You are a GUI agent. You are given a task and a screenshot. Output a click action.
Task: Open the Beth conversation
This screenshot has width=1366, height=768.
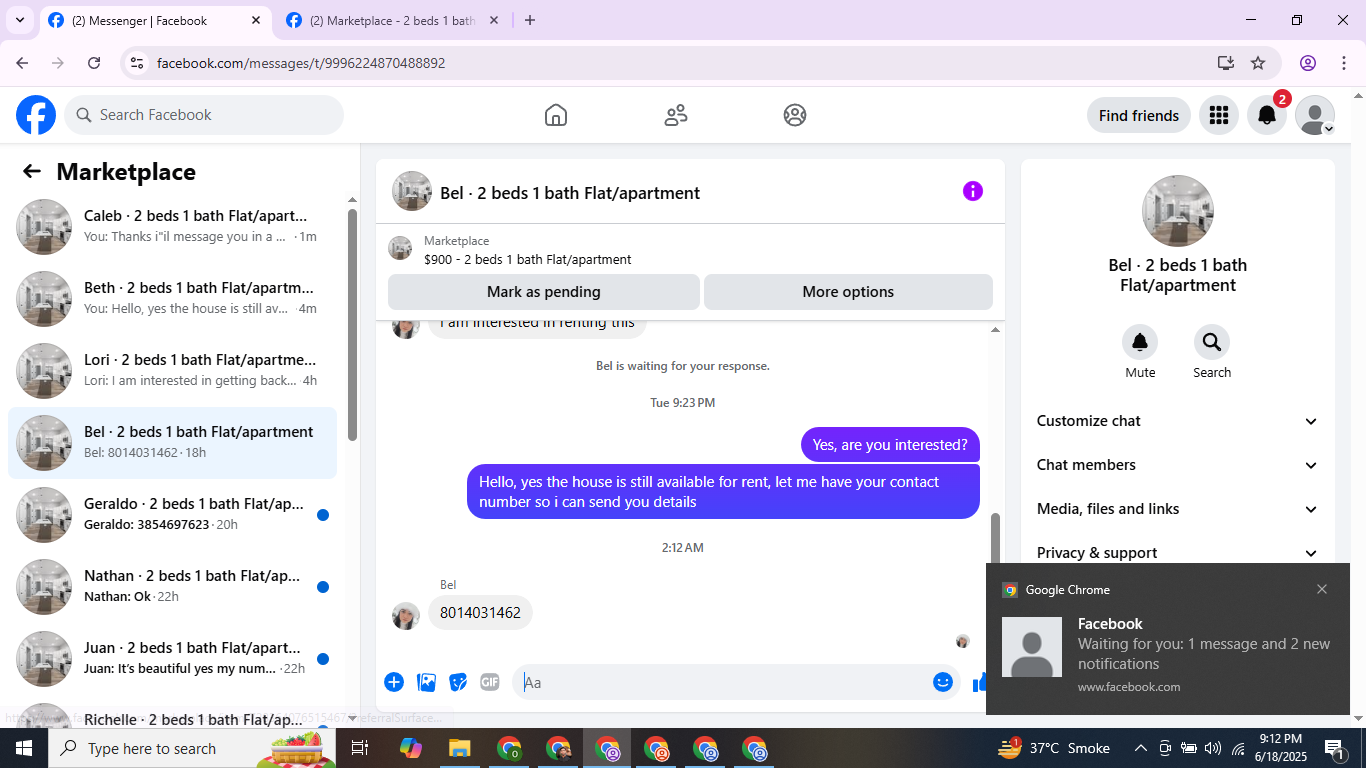172,299
